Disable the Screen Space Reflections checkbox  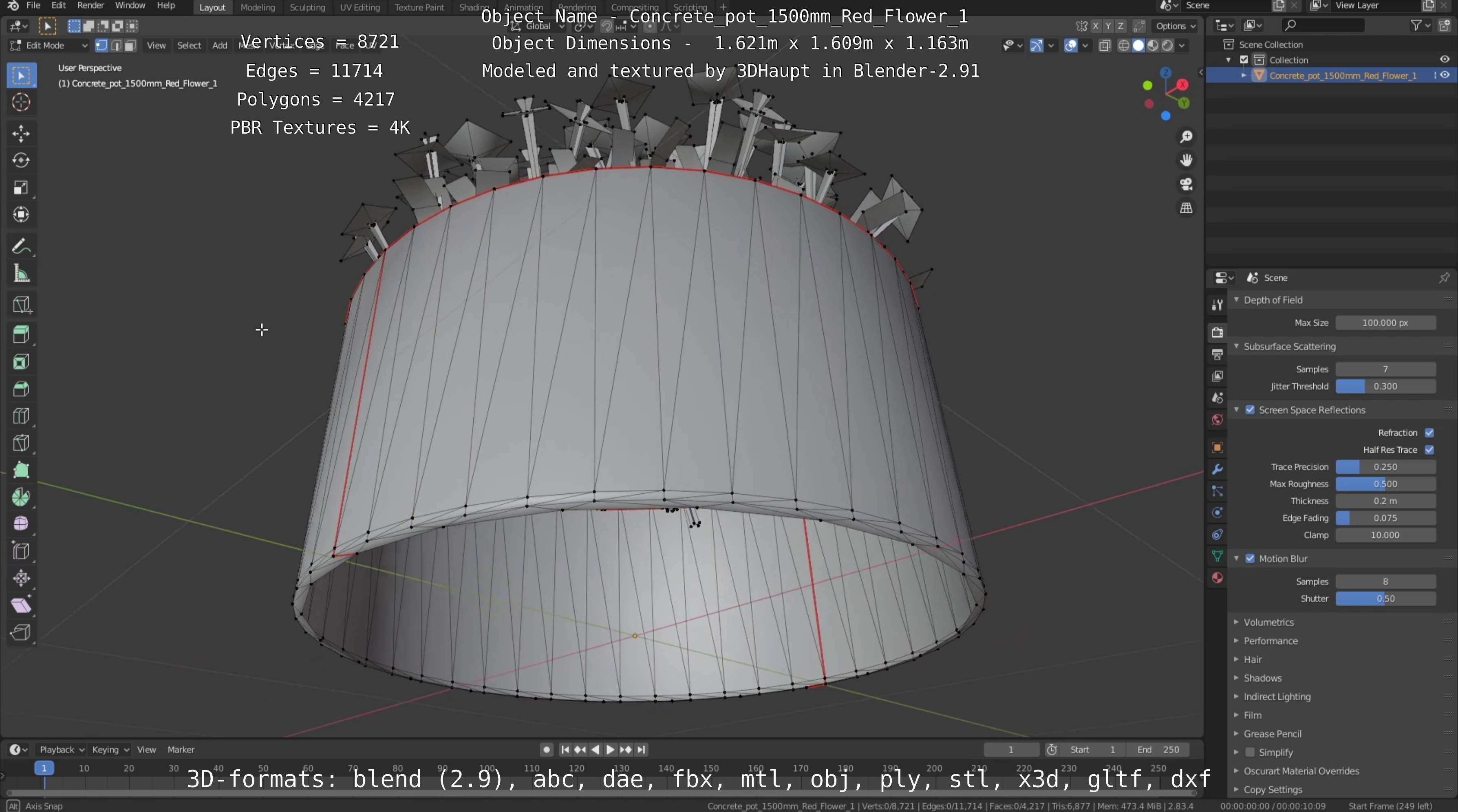click(x=1250, y=410)
